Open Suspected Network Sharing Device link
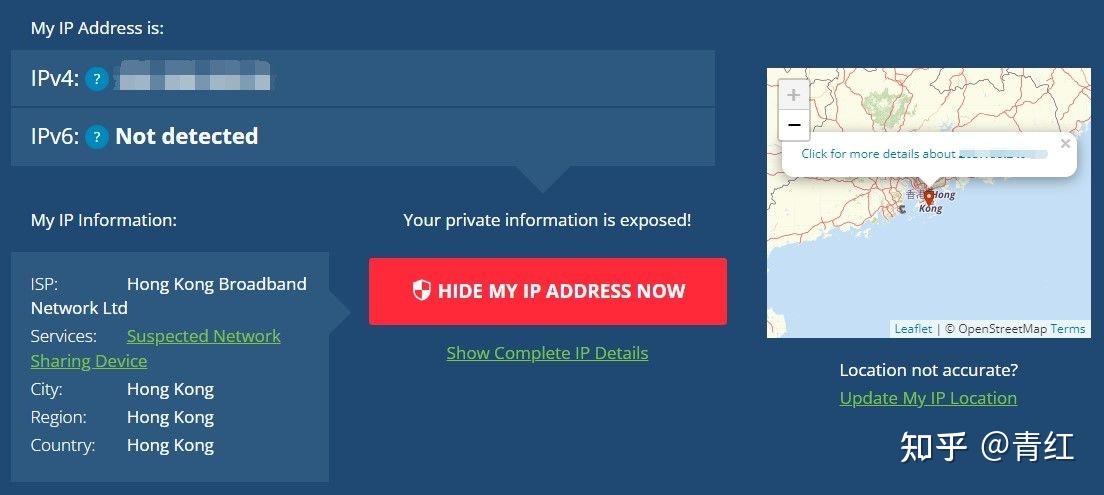Screen dimensions: 1104x495 [156, 349]
